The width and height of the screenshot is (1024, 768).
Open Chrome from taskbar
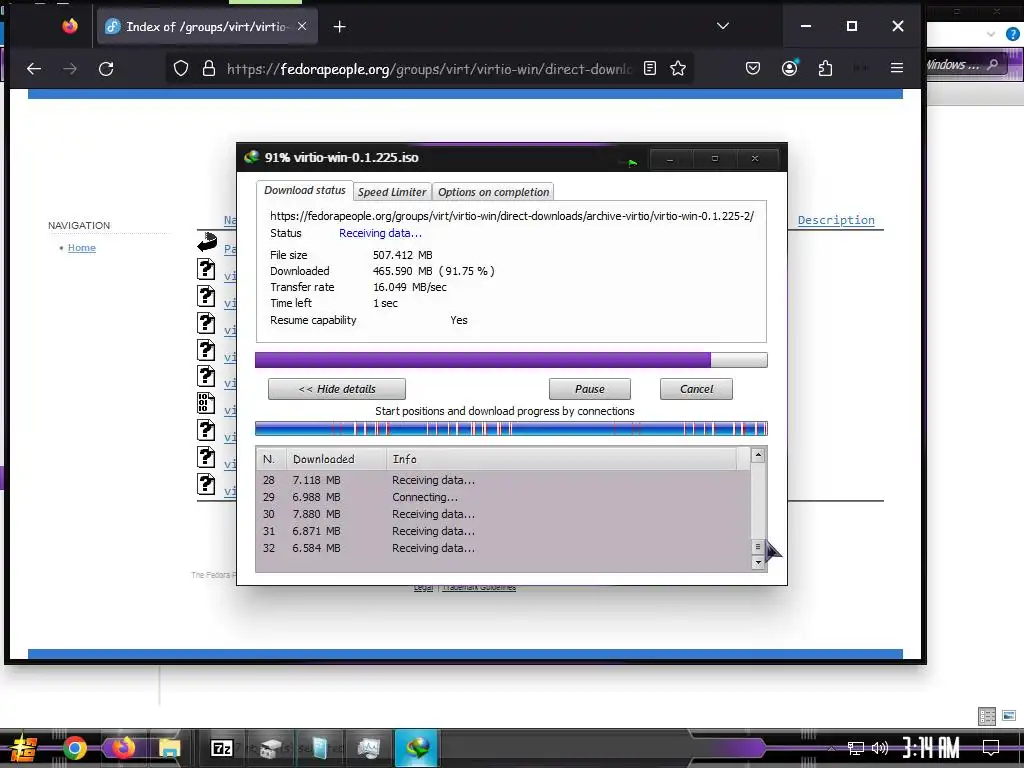coord(74,748)
